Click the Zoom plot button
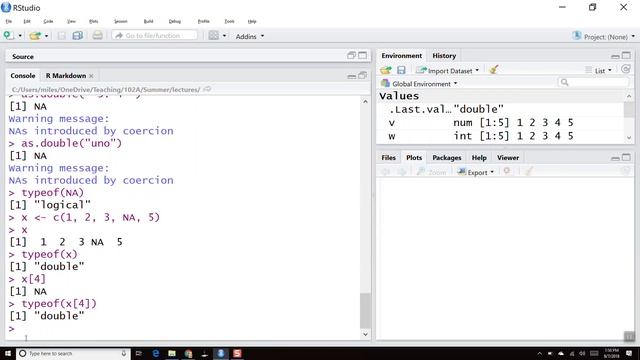640x360 pixels. [x=431, y=172]
